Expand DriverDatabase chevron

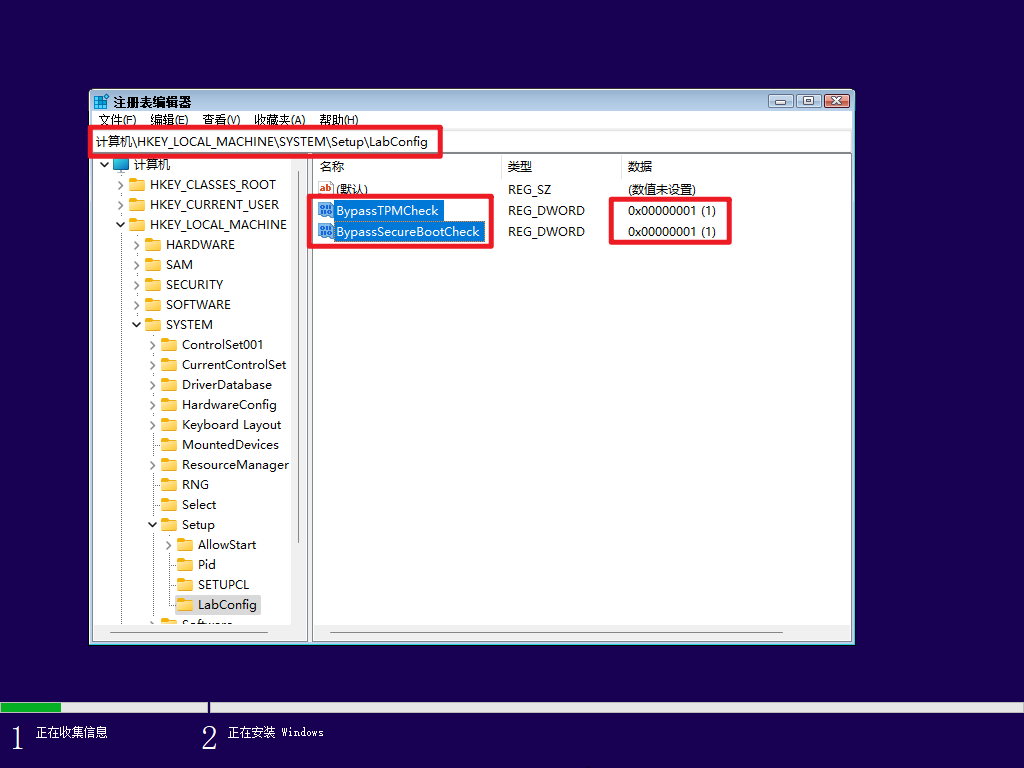pyautogui.click(x=152, y=385)
